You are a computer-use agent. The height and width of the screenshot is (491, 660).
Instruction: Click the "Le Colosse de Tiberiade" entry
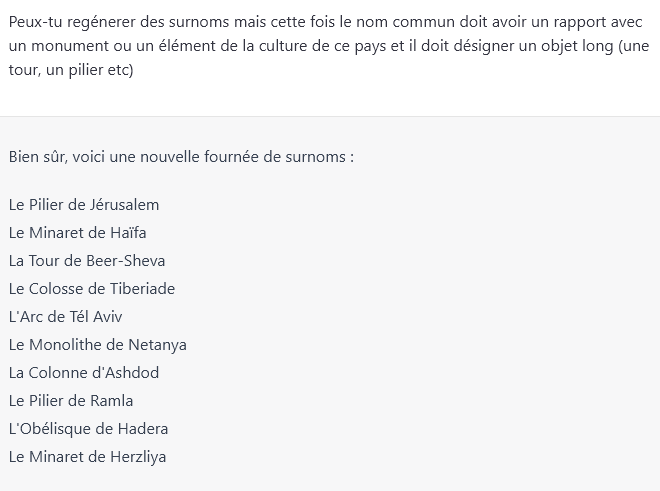(x=92, y=289)
